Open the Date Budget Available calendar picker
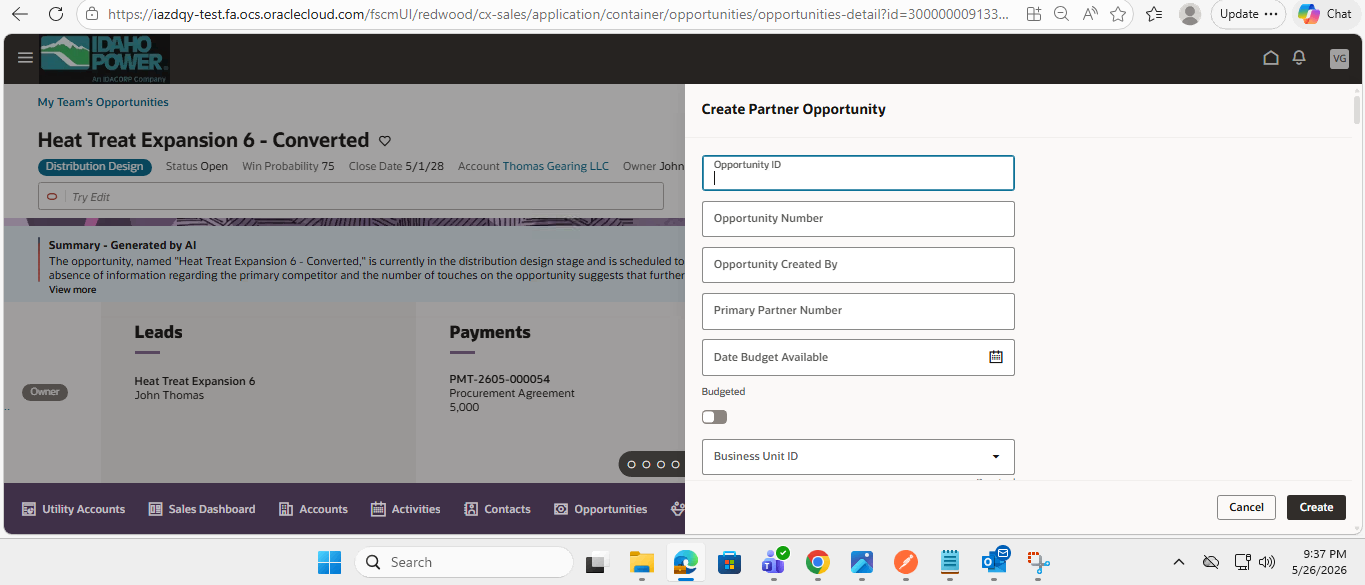The width and height of the screenshot is (1365, 585). [x=996, y=357]
